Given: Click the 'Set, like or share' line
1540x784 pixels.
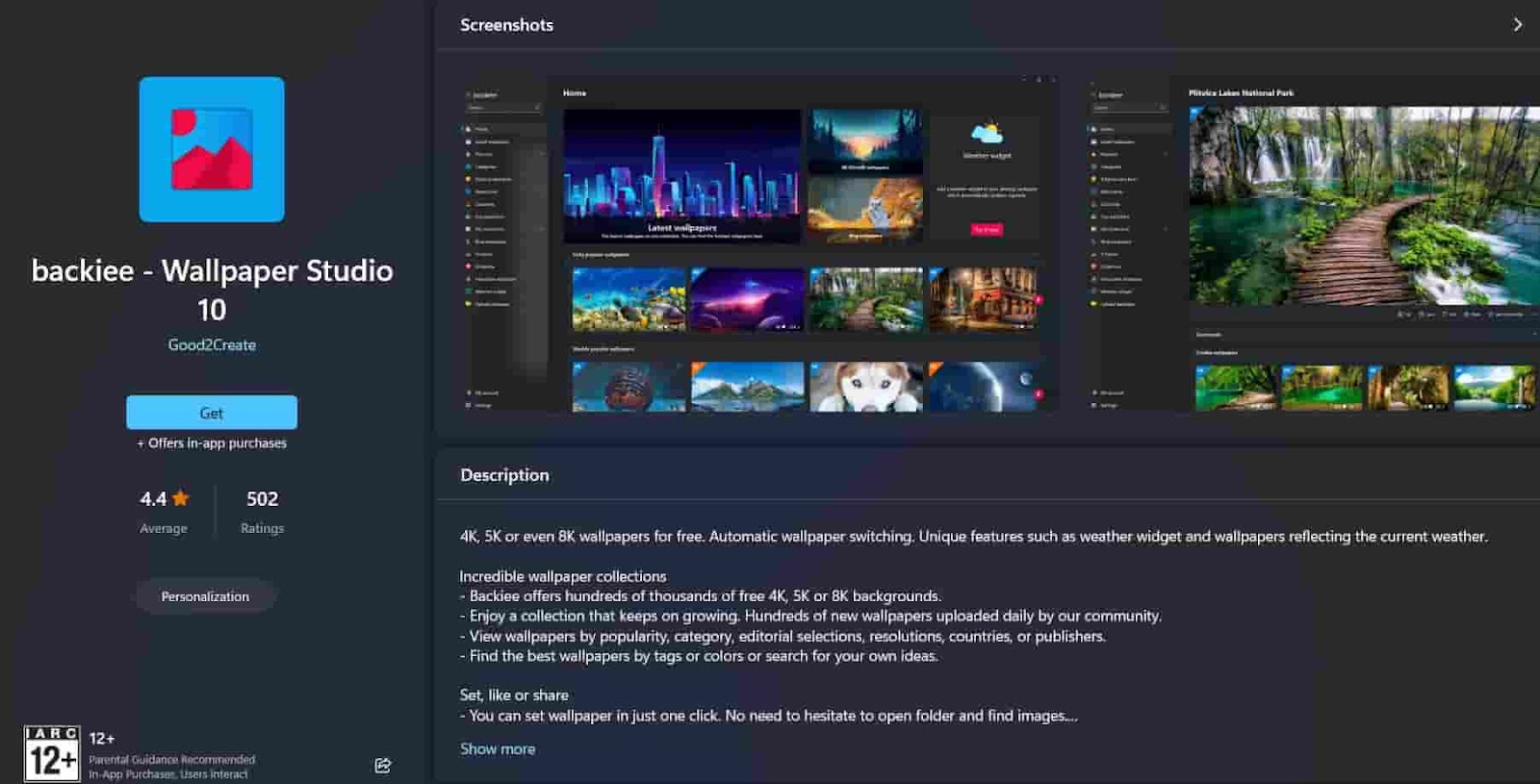Looking at the screenshot, I should click(x=514, y=695).
